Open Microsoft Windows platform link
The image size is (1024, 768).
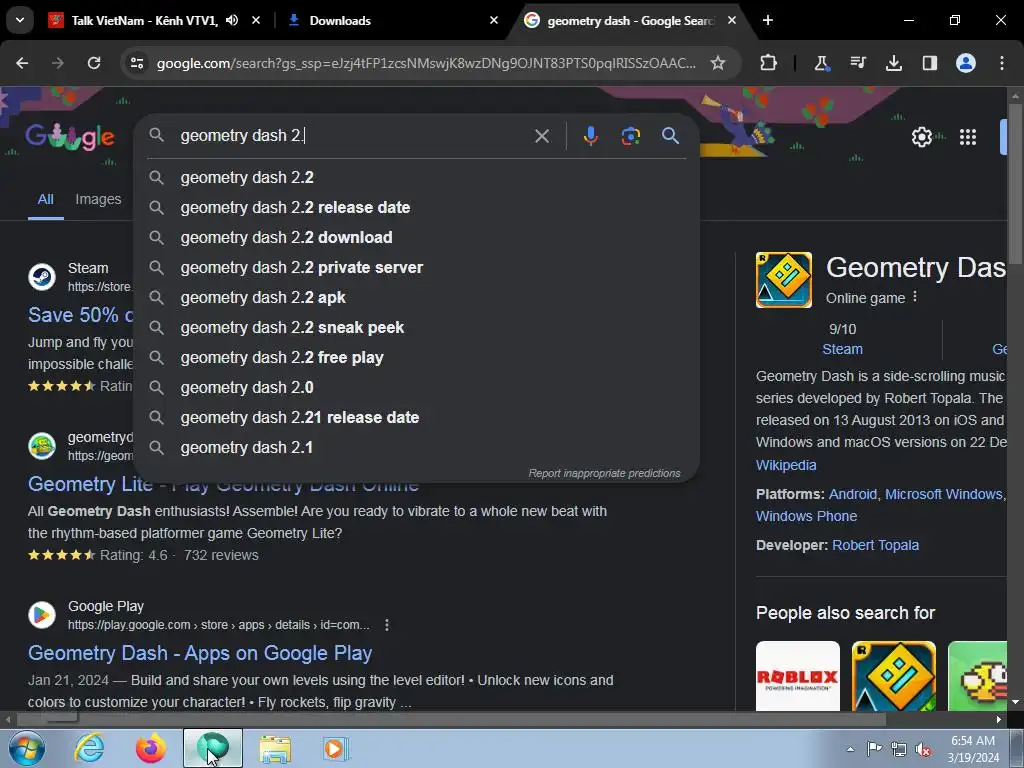point(944,494)
